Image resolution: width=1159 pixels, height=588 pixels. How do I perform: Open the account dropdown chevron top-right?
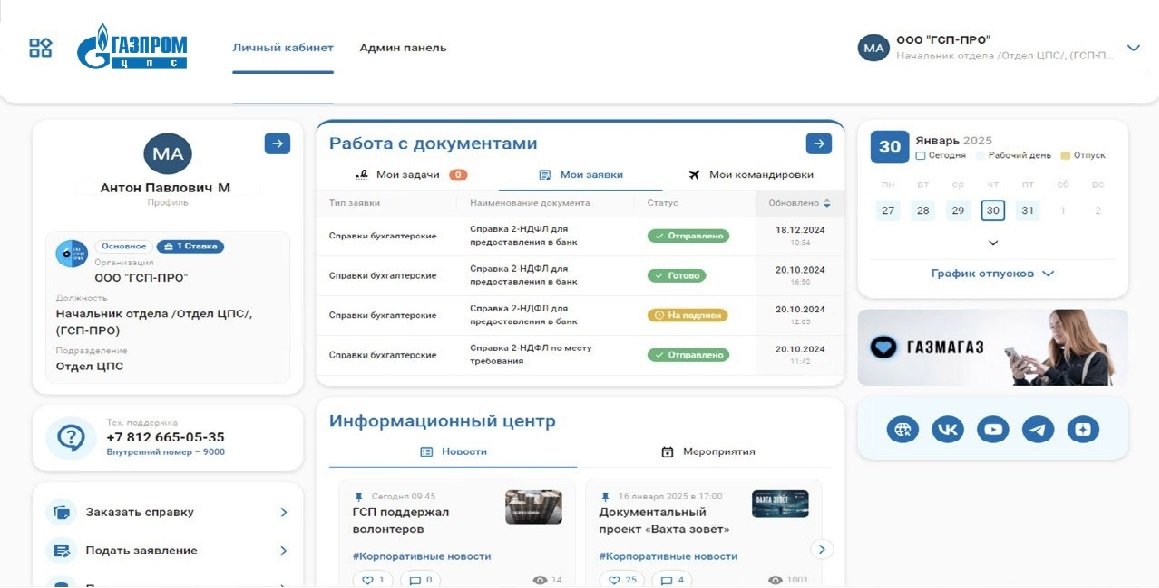pos(1132,46)
